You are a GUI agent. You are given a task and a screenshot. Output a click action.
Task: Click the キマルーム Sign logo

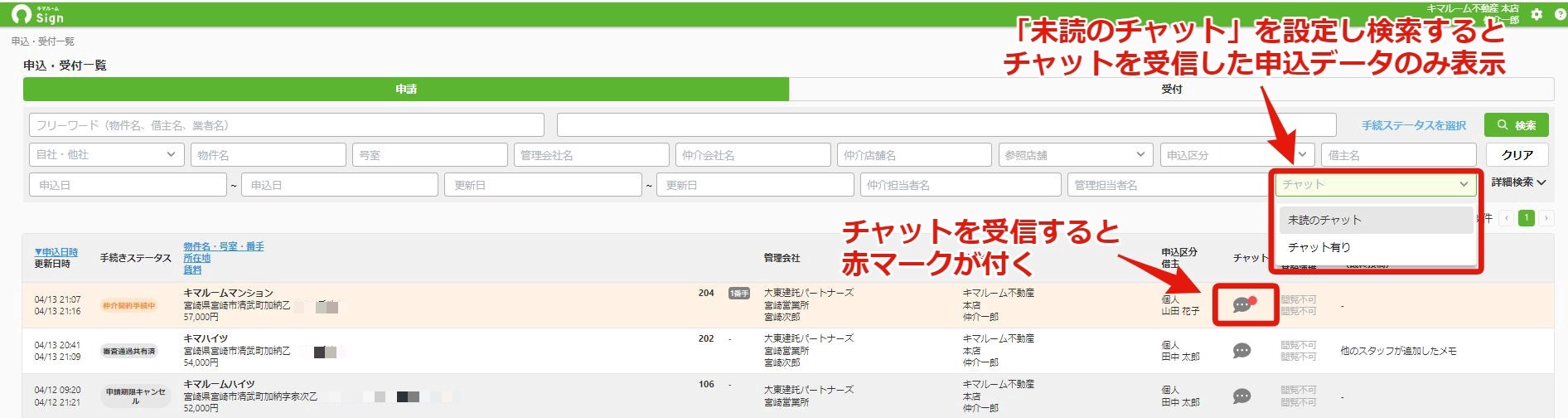tap(38, 14)
